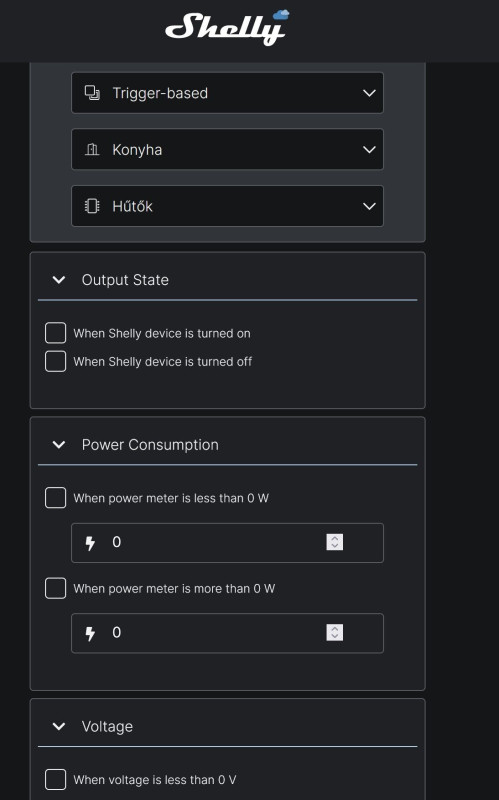Click the Trigger-based scene type icon
The height and width of the screenshot is (800, 499).
(92, 93)
